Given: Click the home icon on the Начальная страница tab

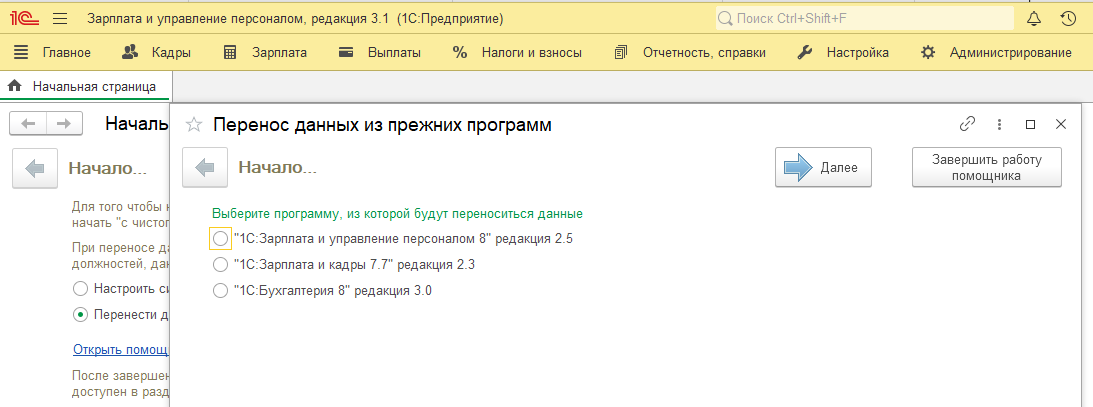Looking at the screenshot, I should 14,87.
